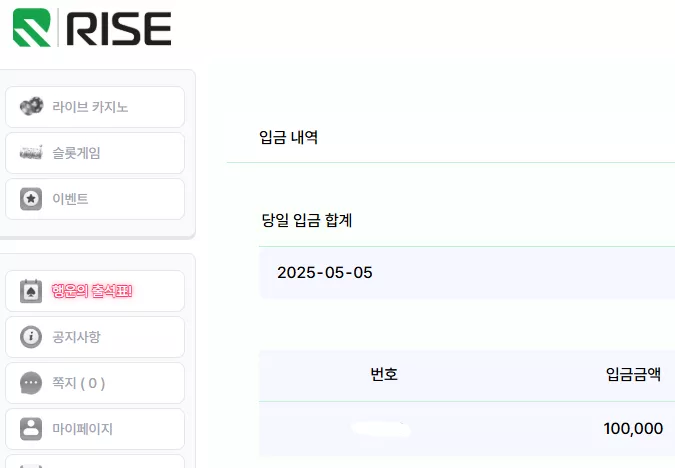Open 슬롯게임 menu item
This screenshot has width=675, height=468.
(x=95, y=153)
